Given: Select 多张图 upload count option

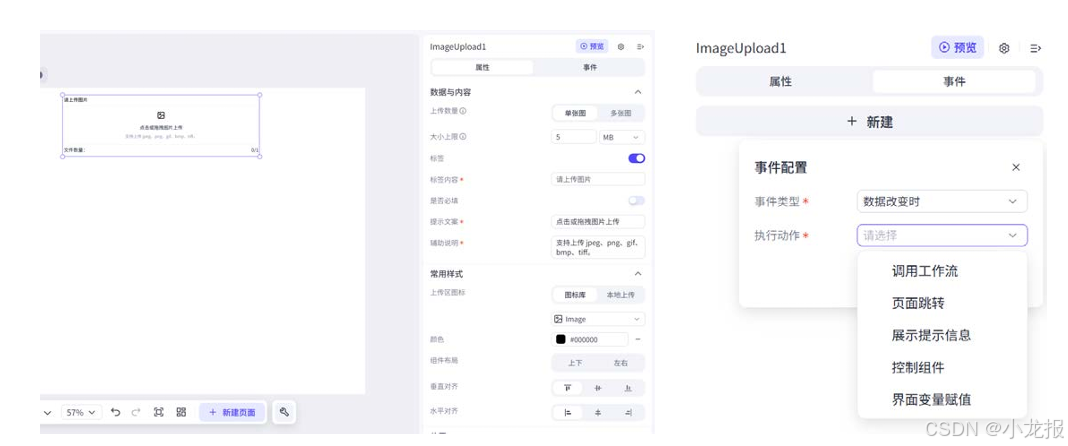Looking at the screenshot, I should click(621, 113).
